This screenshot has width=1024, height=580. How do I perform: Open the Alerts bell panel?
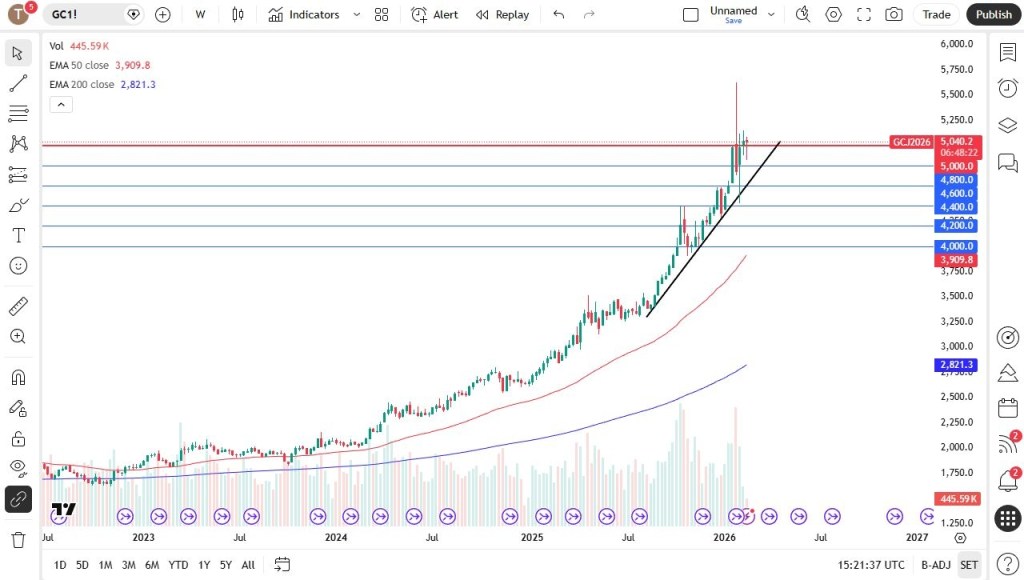[1007, 479]
